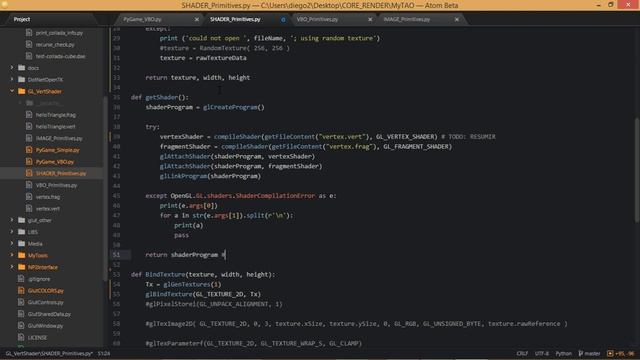
Task: Click PyGame_Simple.py modified file icon
Action: pos(29,150)
